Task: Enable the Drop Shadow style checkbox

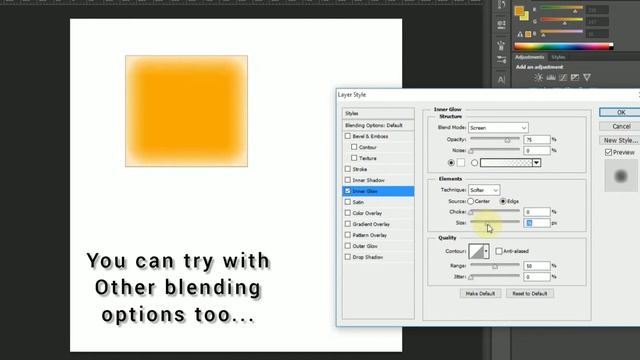Action: [348, 257]
